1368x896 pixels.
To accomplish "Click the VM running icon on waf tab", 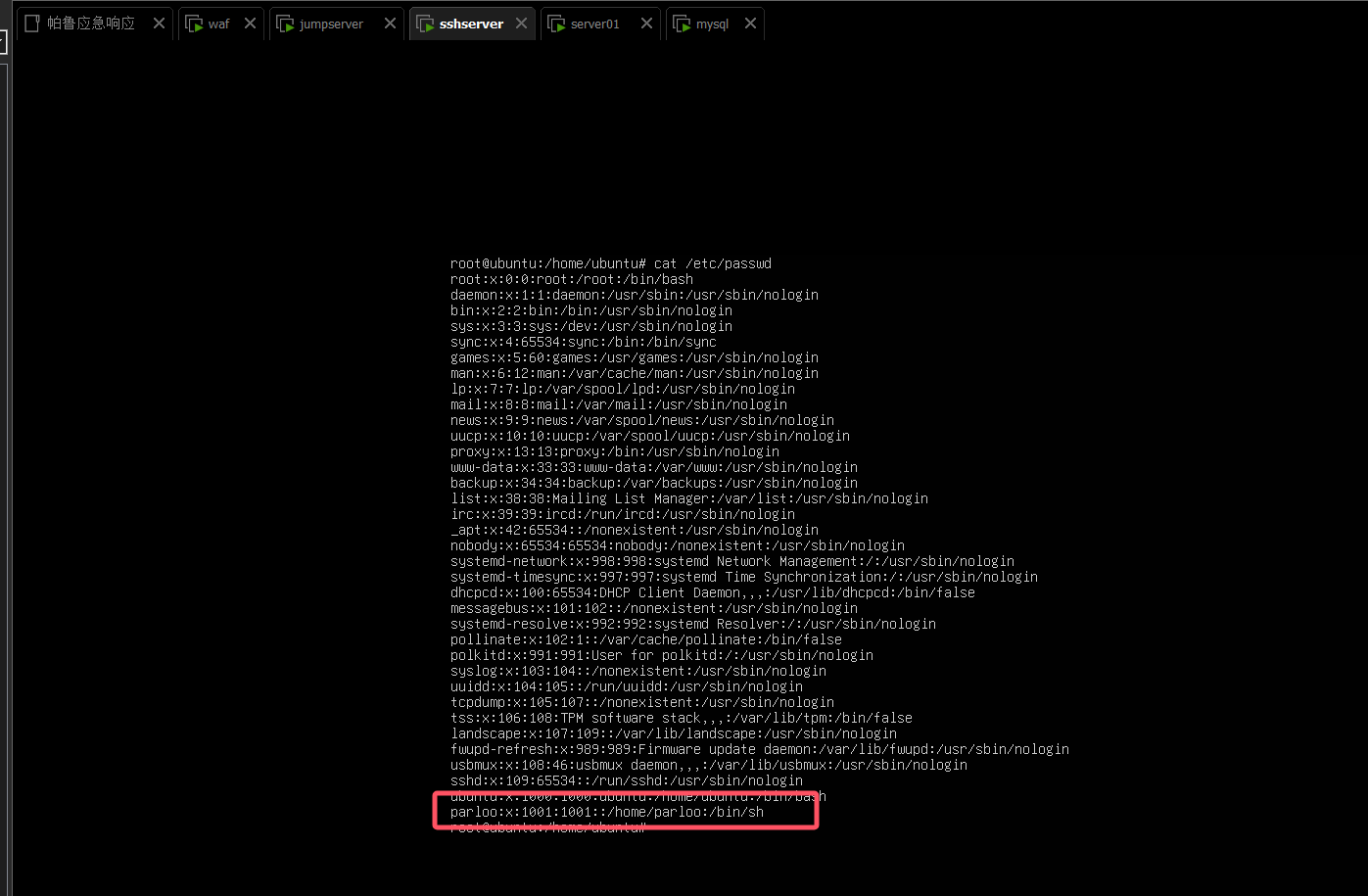I will click(194, 24).
